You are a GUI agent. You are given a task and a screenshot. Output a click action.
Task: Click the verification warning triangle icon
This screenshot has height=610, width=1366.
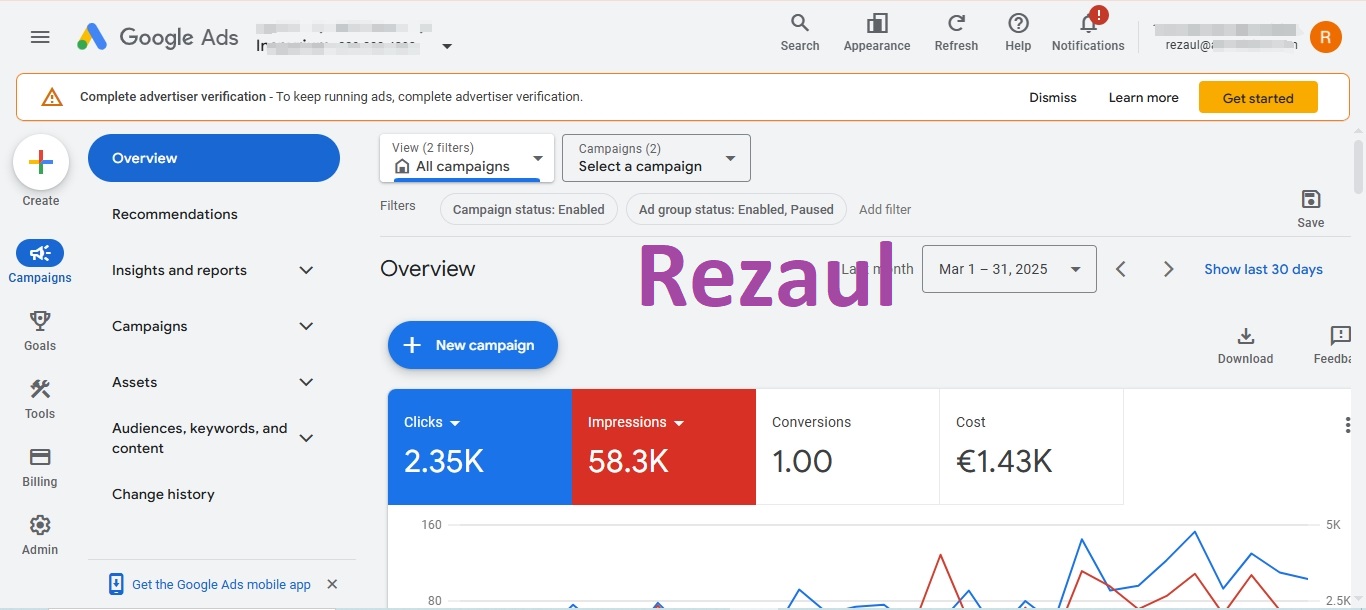[52, 97]
